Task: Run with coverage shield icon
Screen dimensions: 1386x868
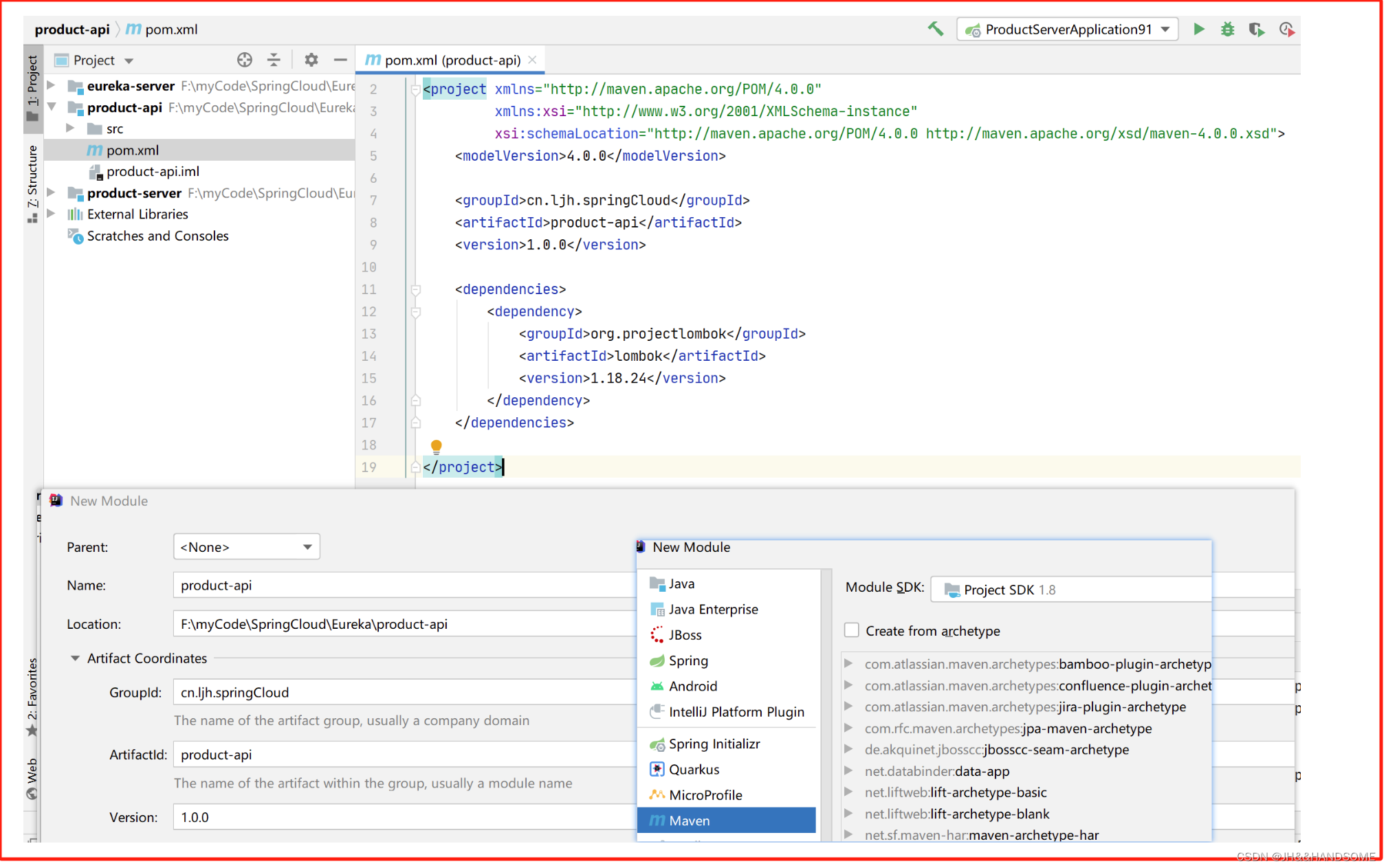Action: click(1256, 29)
